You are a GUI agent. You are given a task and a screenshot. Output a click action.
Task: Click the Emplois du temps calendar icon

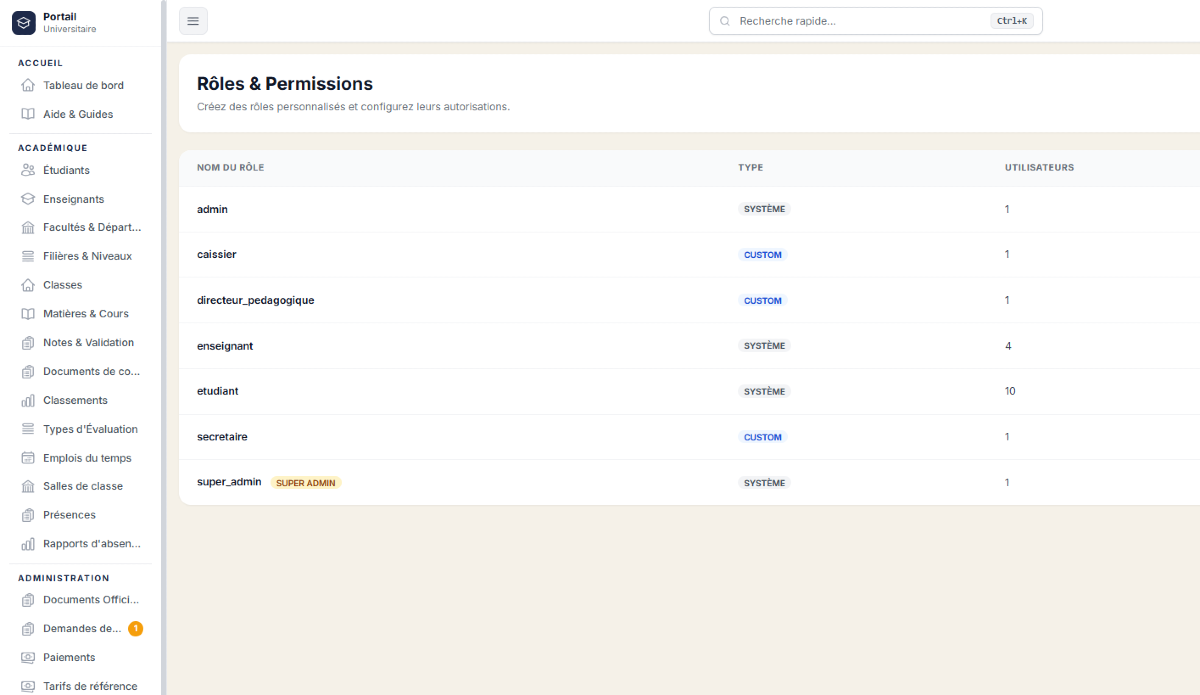[28, 458]
